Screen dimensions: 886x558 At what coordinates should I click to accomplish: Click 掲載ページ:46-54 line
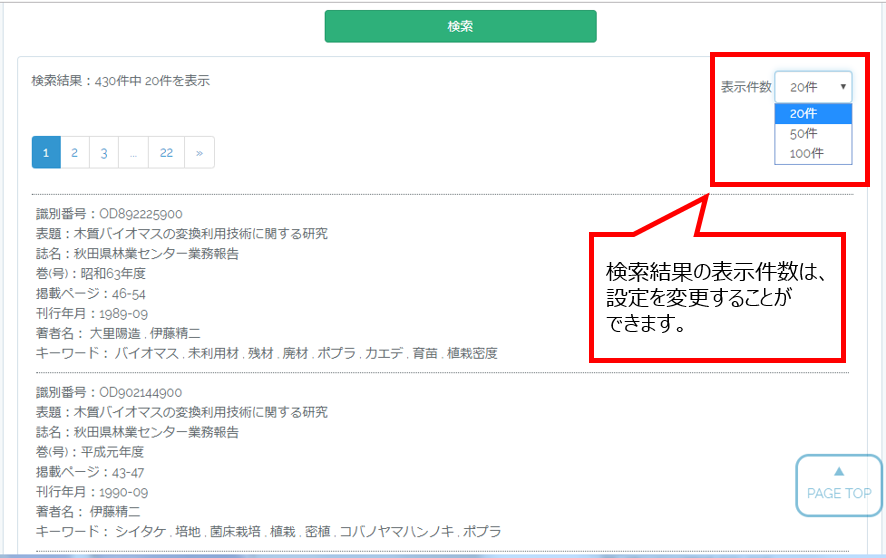90,294
